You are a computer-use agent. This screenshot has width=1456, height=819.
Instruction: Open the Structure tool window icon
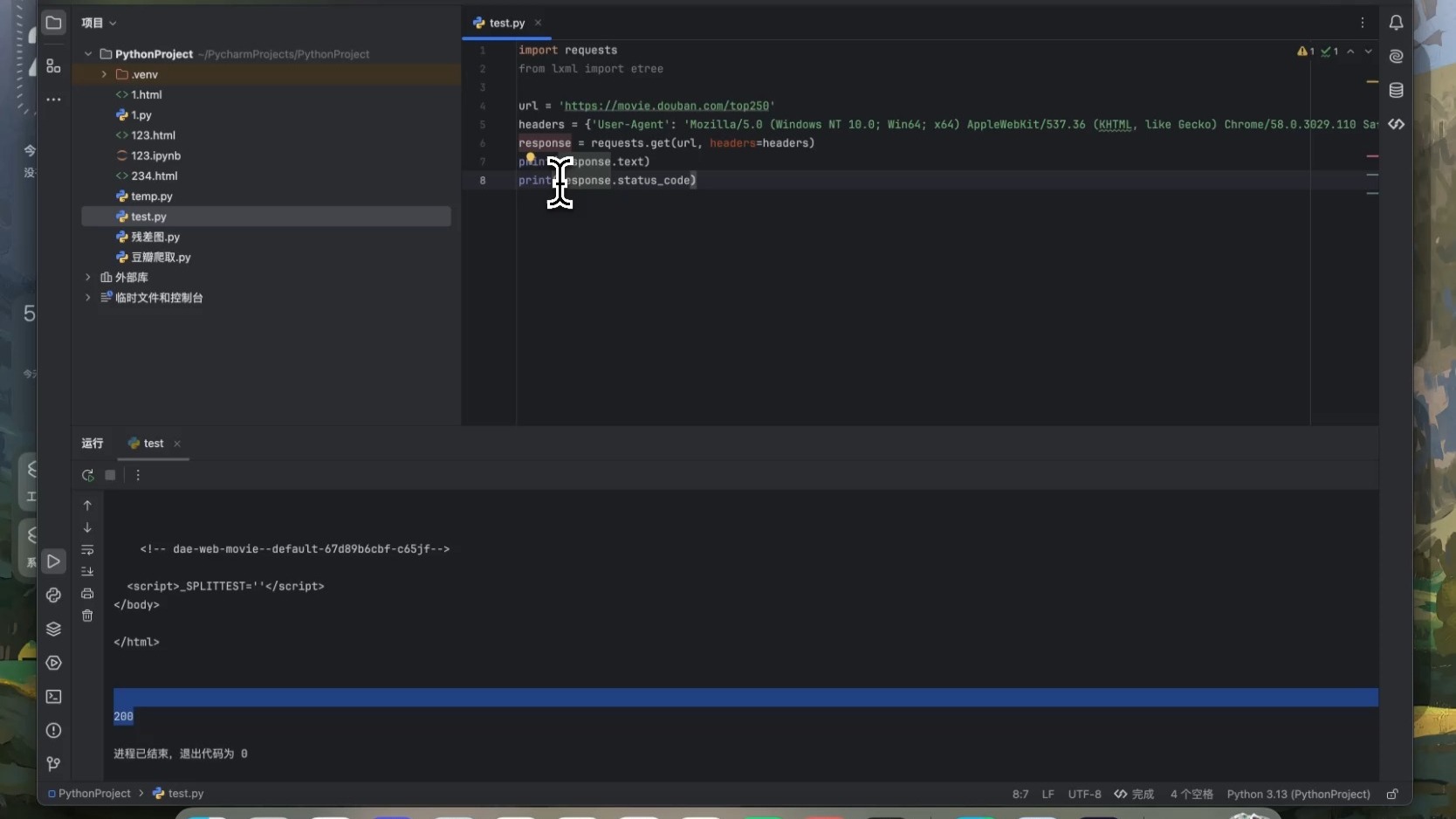[53, 65]
